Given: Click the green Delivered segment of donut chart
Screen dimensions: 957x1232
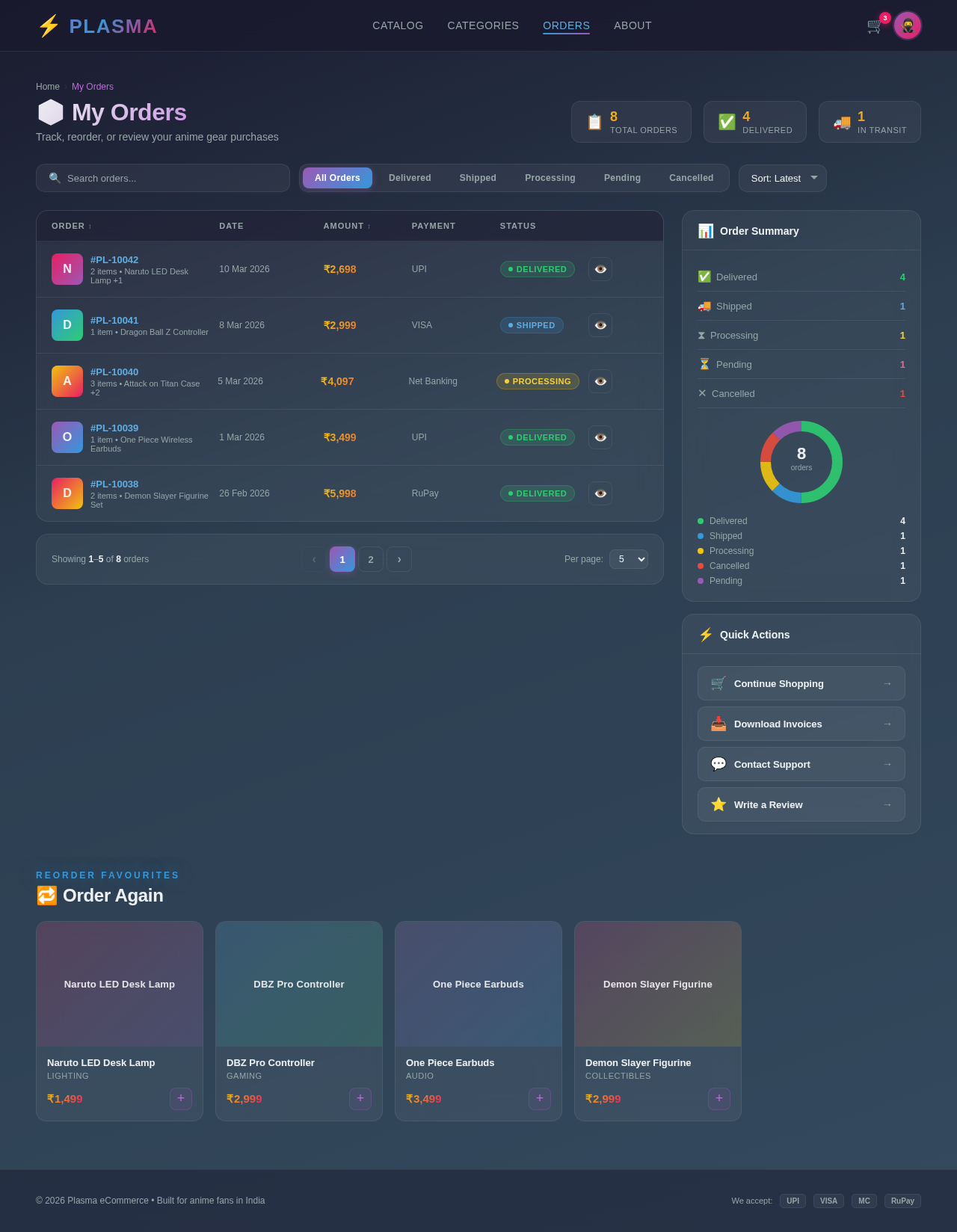Looking at the screenshot, I should coord(836,463).
